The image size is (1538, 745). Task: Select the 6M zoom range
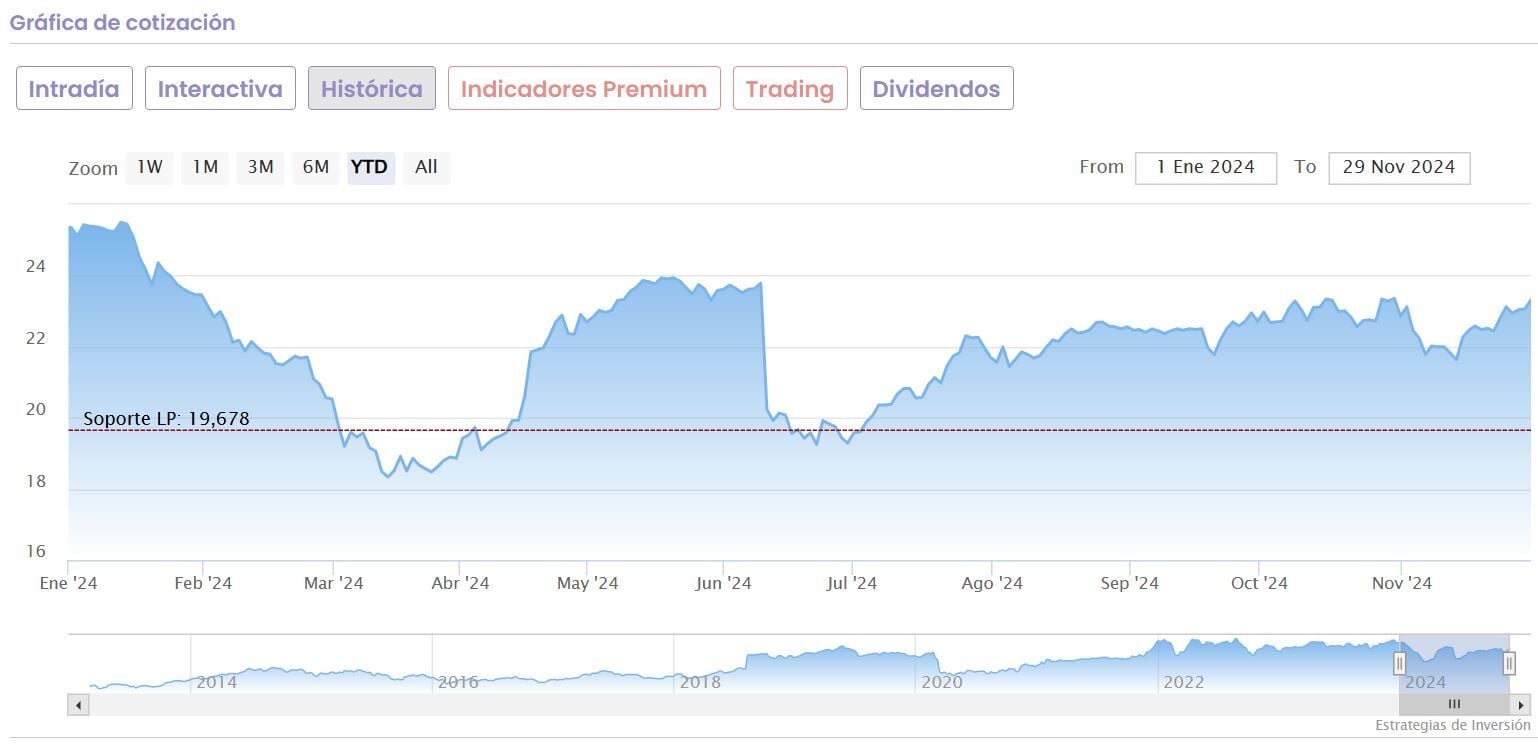click(316, 168)
